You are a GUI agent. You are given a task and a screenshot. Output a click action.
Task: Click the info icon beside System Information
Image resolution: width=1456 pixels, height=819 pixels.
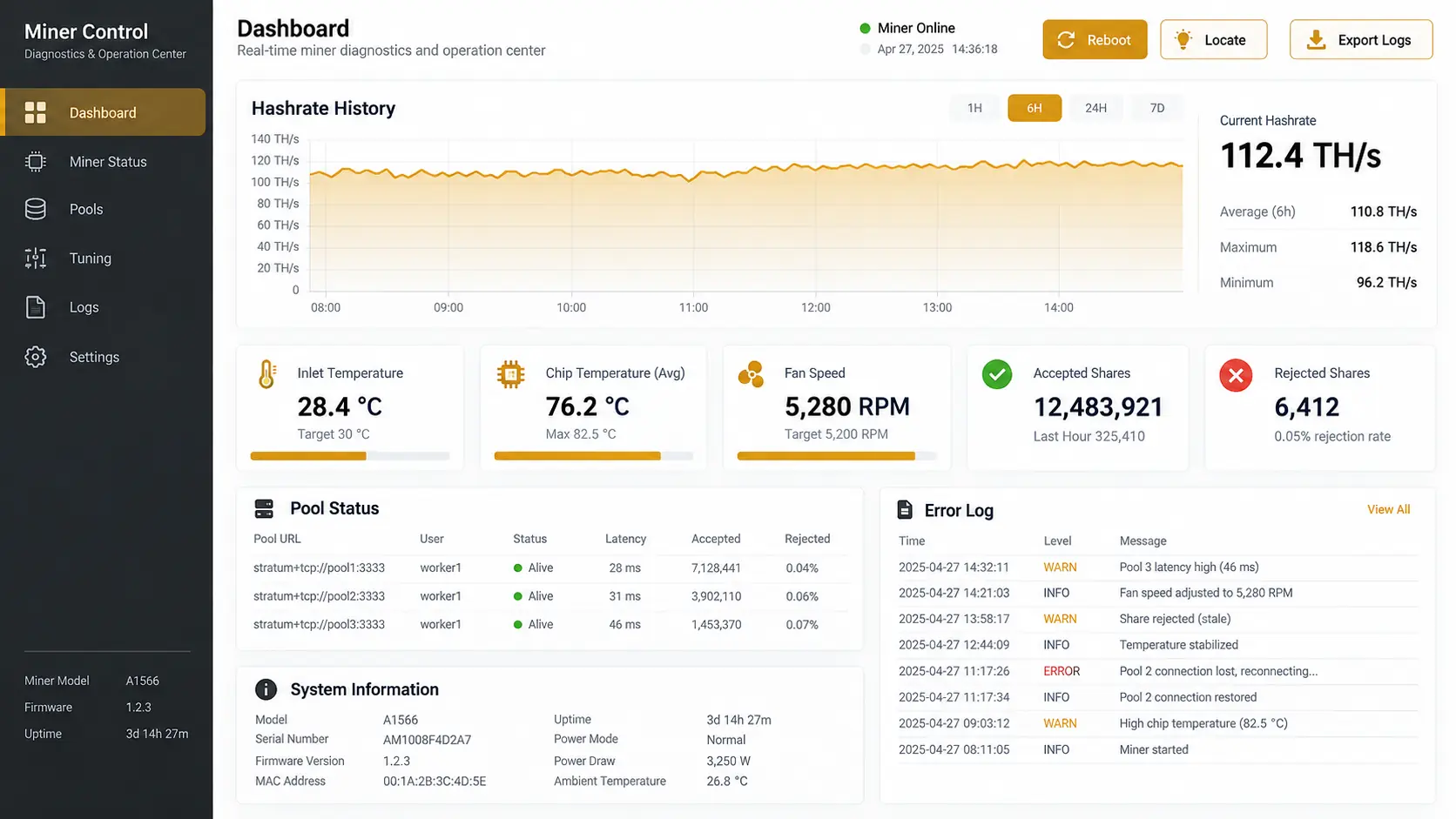[x=266, y=689]
